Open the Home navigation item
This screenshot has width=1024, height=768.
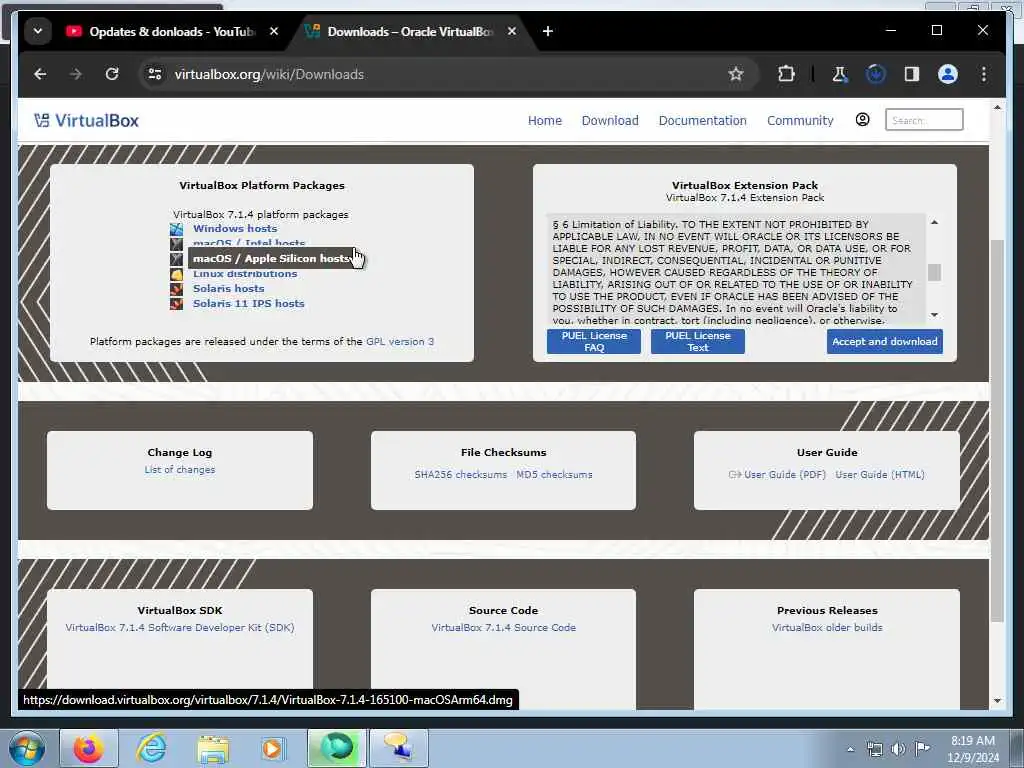click(x=545, y=120)
